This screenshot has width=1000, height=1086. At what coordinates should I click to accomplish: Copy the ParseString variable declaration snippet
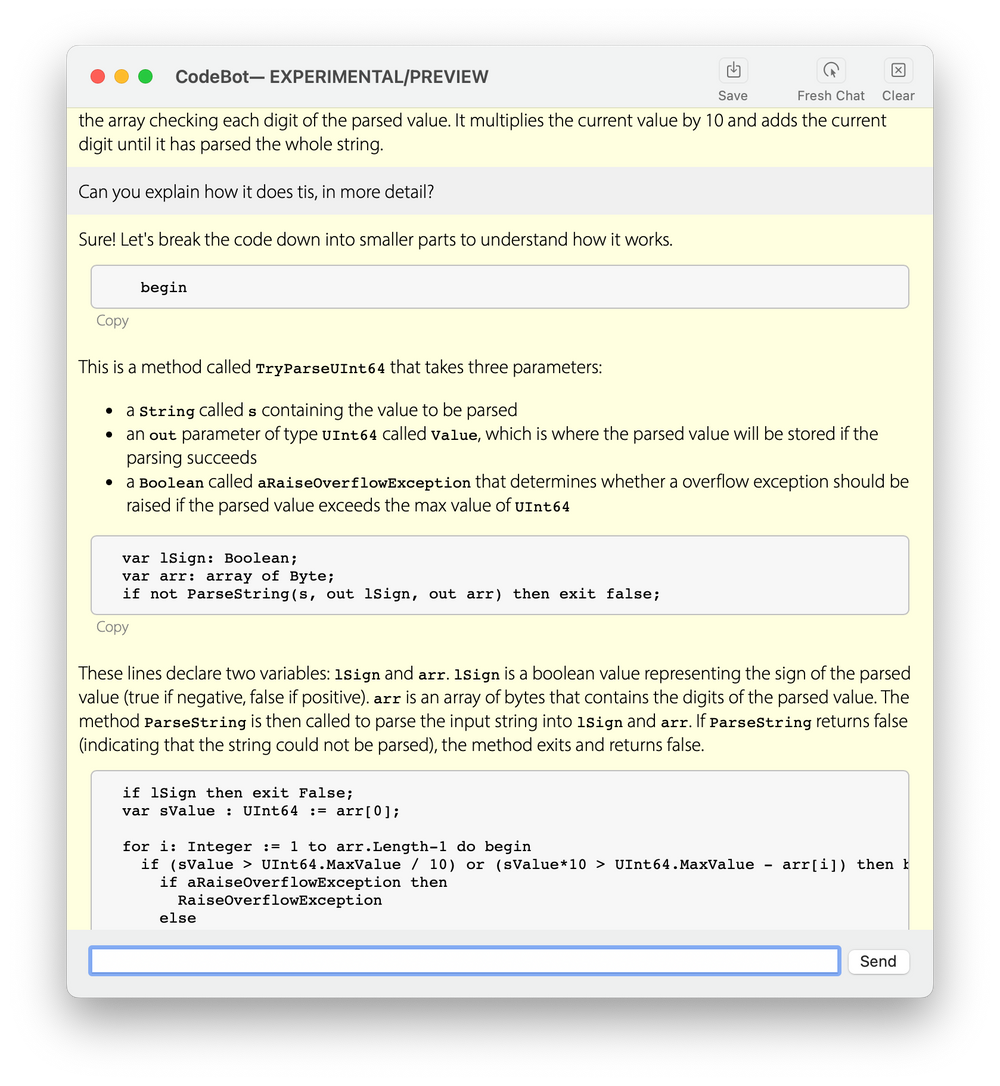112,626
